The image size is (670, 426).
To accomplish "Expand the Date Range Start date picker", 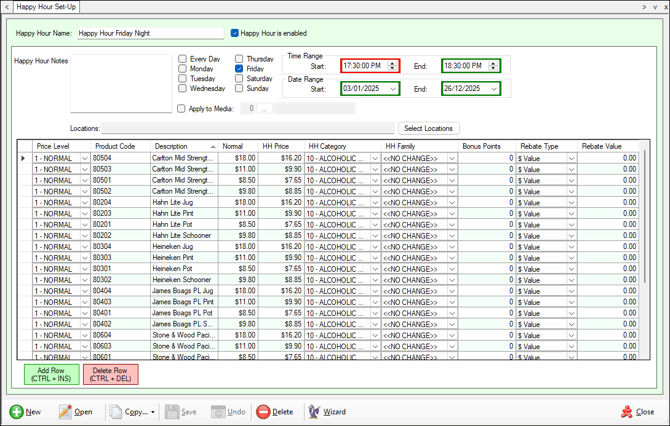I will point(393,89).
